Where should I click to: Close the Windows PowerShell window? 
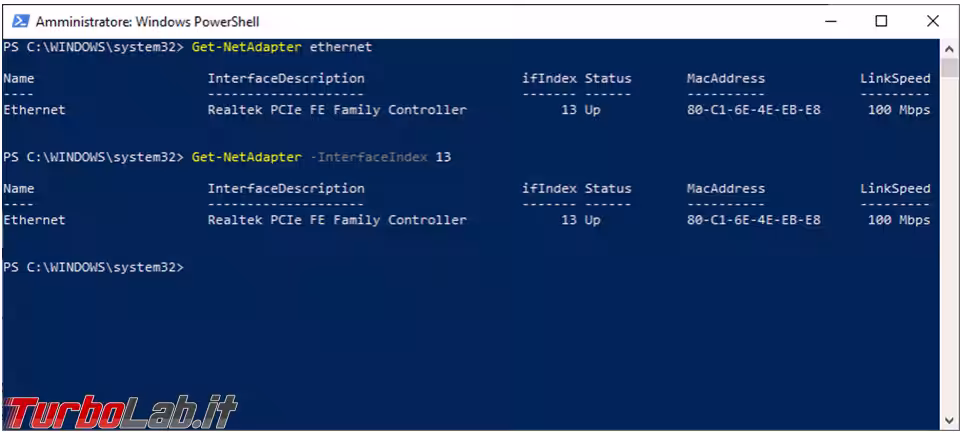click(932, 21)
